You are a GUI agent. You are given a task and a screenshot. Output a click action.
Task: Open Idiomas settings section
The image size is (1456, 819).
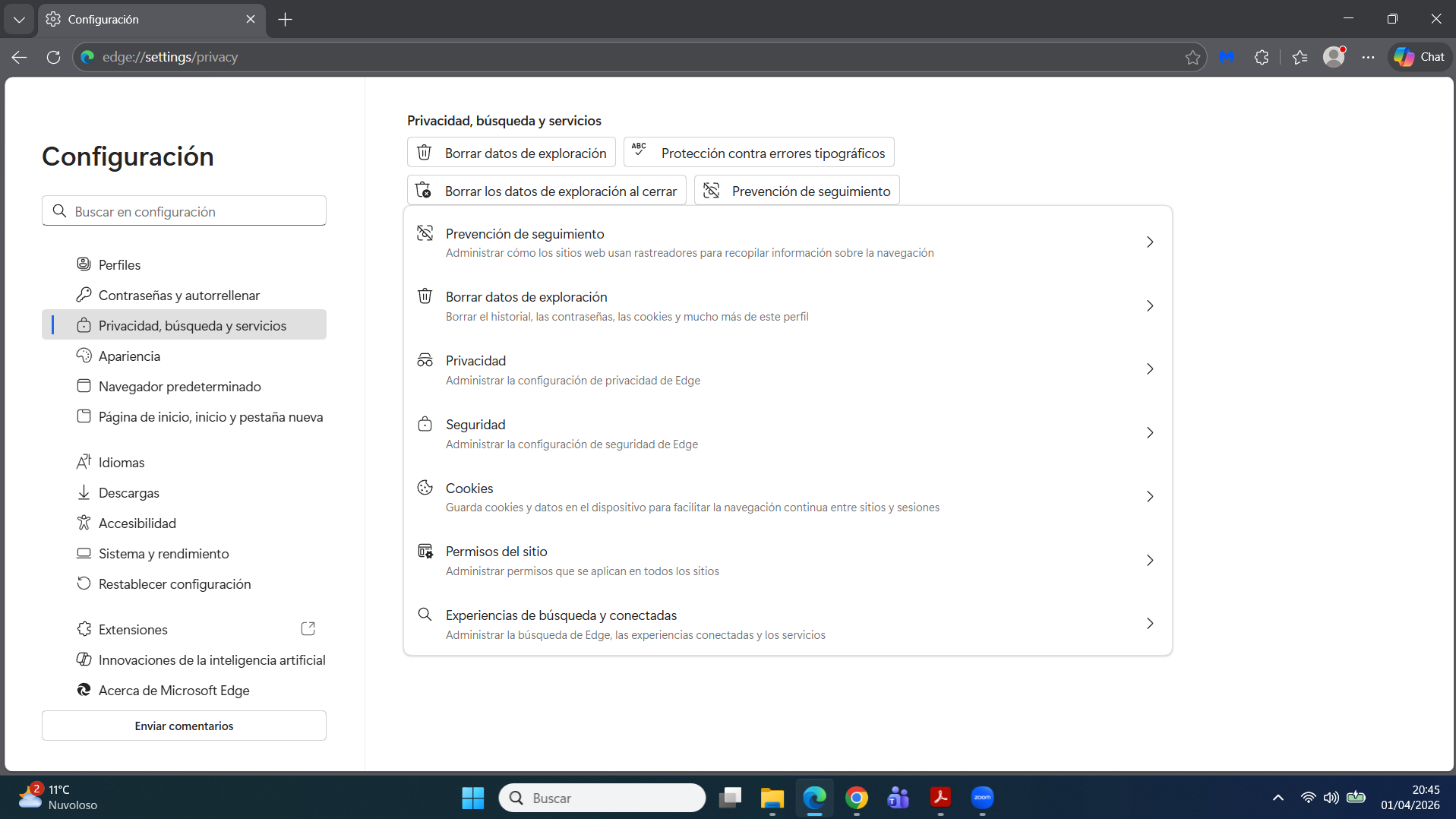[x=184, y=462]
